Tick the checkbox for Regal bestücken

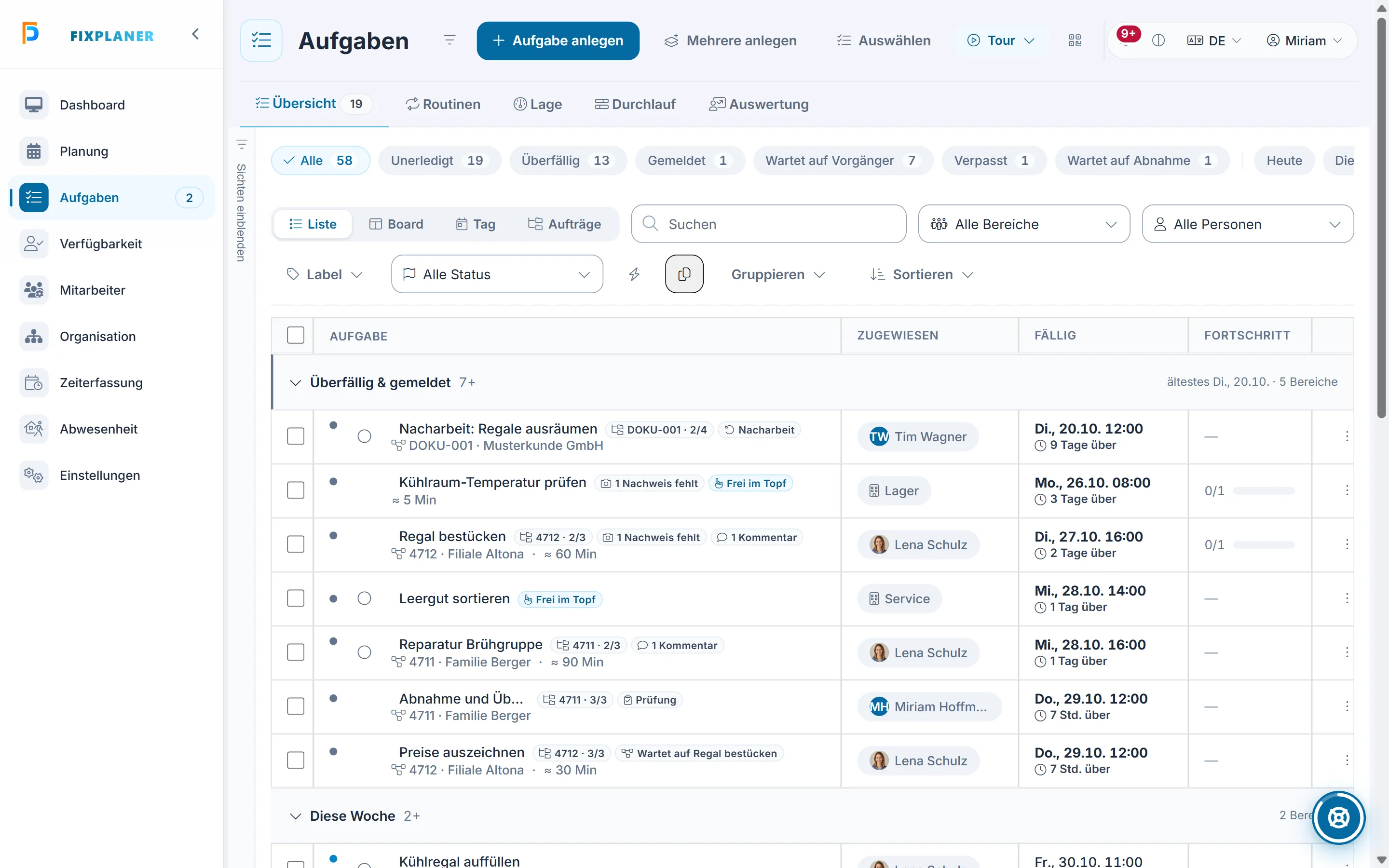[x=296, y=544]
